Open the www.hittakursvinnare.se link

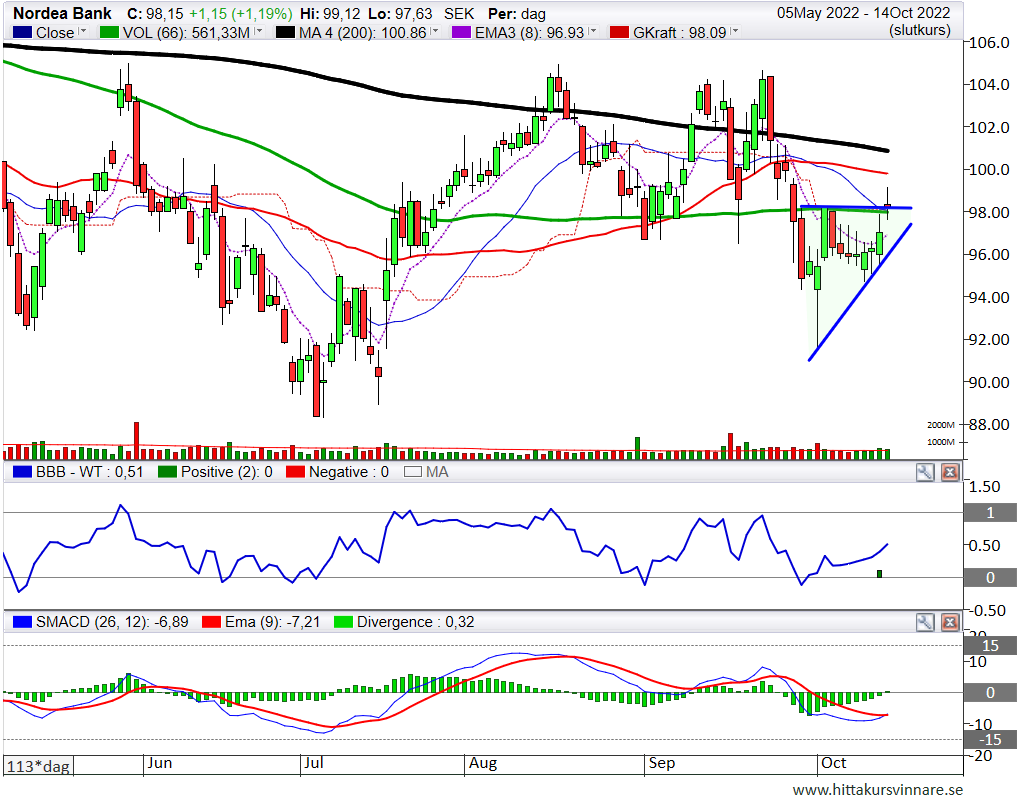pyautogui.click(x=878, y=790)
